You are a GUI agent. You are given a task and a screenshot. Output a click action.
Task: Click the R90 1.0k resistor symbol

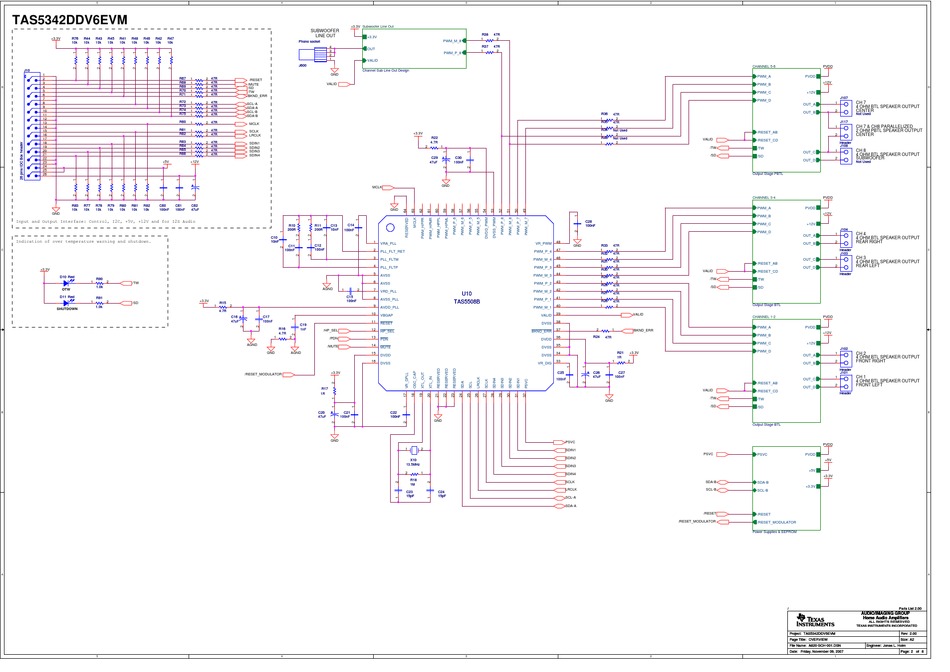point(99,283)
